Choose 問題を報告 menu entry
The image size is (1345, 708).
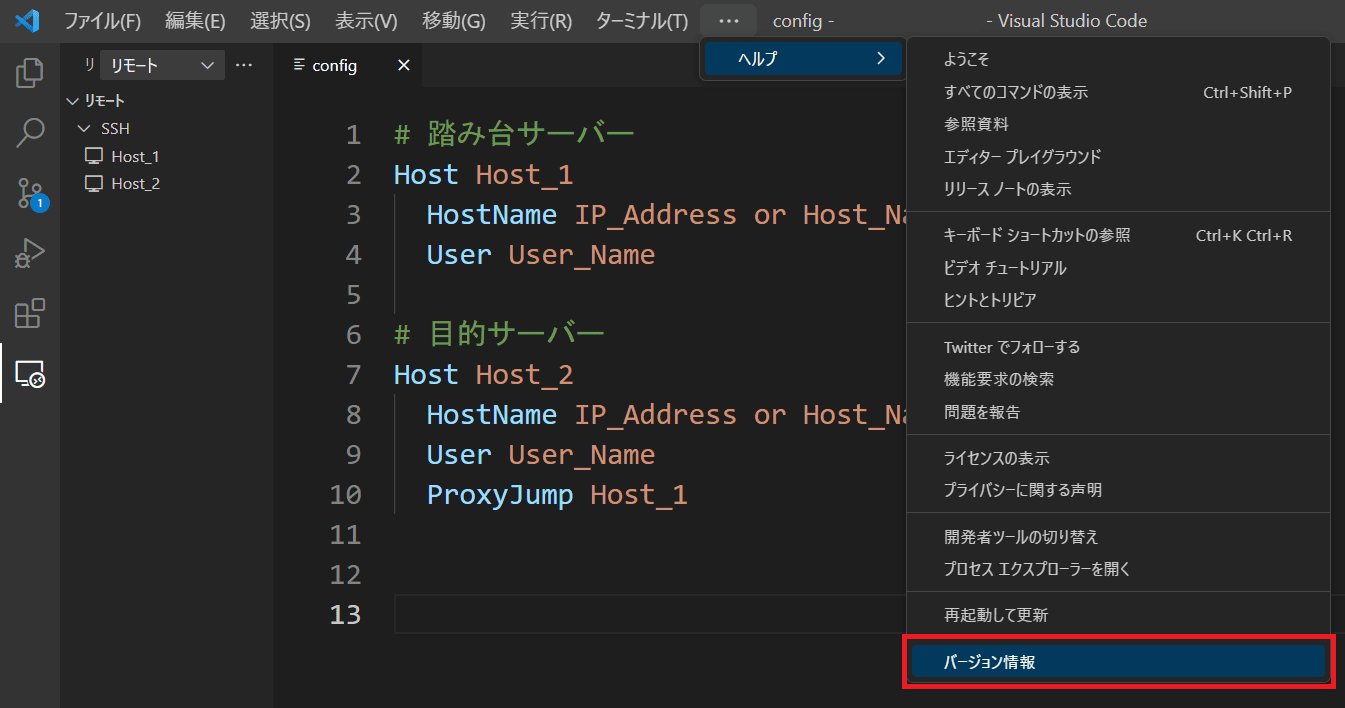[1118, 411]
